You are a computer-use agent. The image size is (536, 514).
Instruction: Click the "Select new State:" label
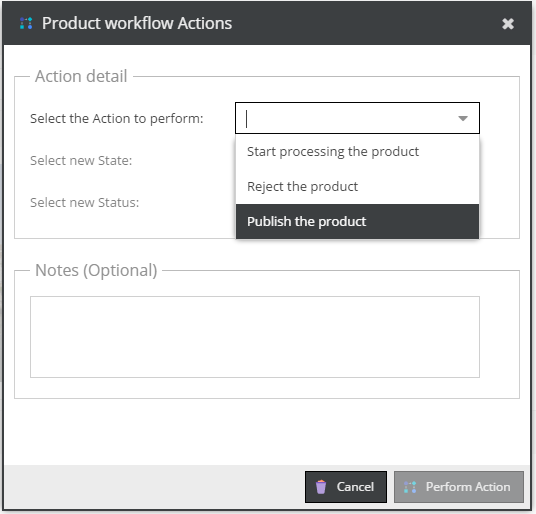tap(81, 161)
